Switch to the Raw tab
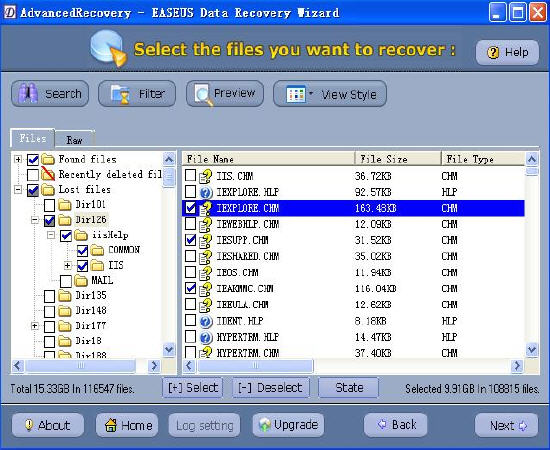The width and height of the screenshot is (550, 450). click(74, 140)
